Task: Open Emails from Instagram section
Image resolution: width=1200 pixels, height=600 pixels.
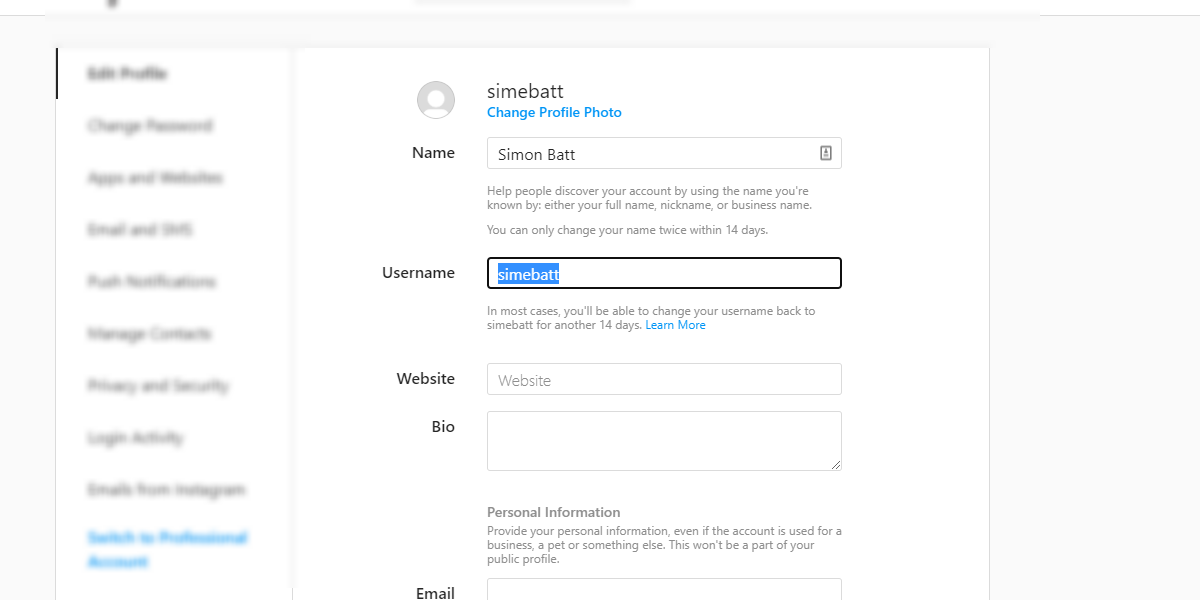Action: (x=166, y=490)
